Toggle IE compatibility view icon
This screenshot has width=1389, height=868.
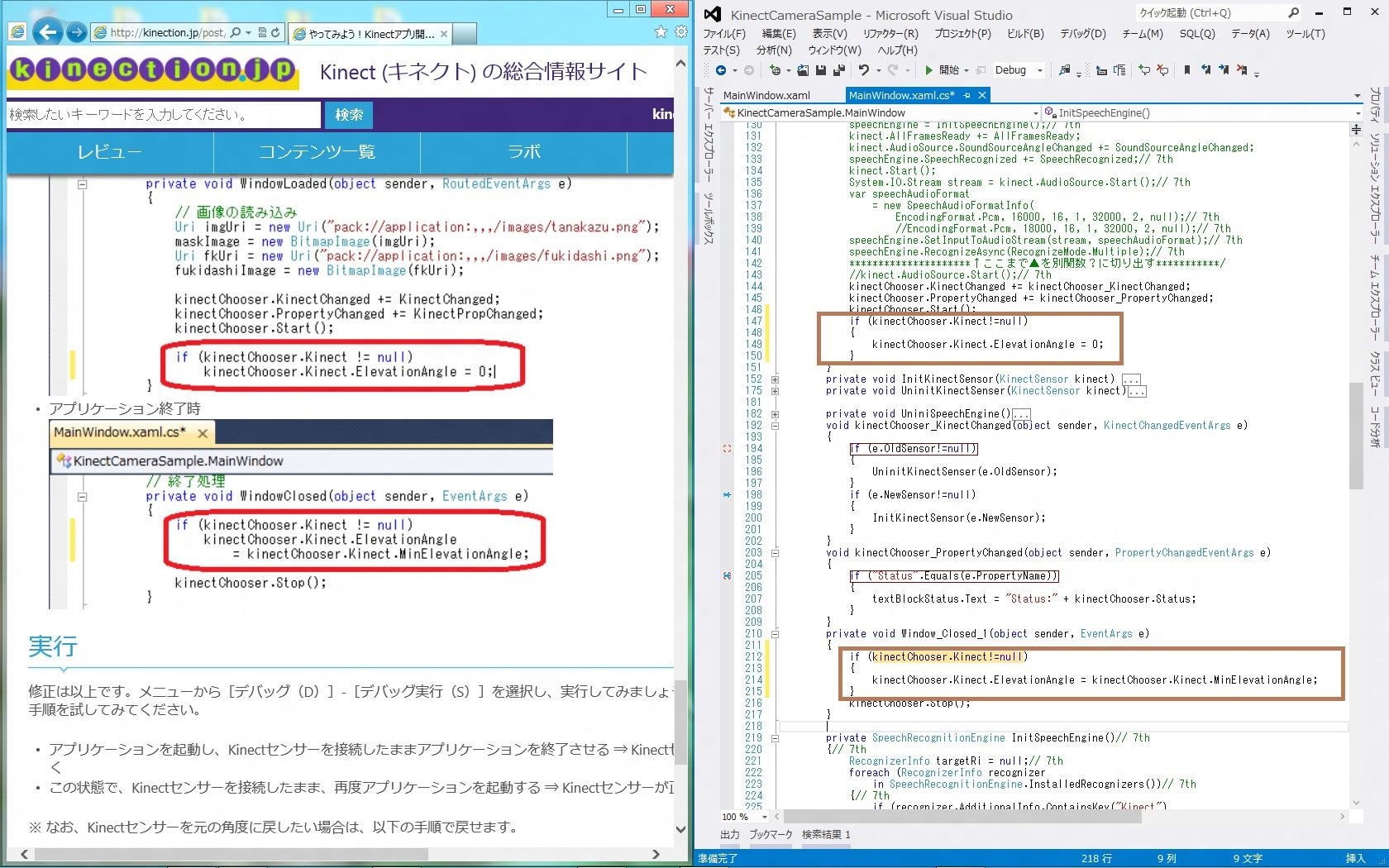point(262,33)
